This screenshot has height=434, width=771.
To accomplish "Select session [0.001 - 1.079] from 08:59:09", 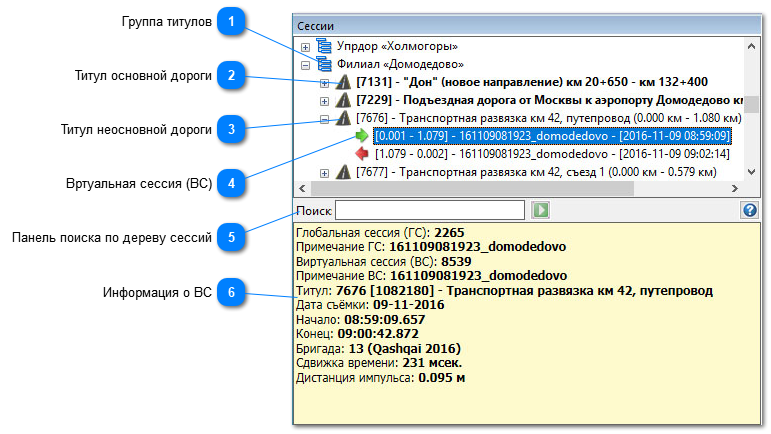I will pos(552,136).
